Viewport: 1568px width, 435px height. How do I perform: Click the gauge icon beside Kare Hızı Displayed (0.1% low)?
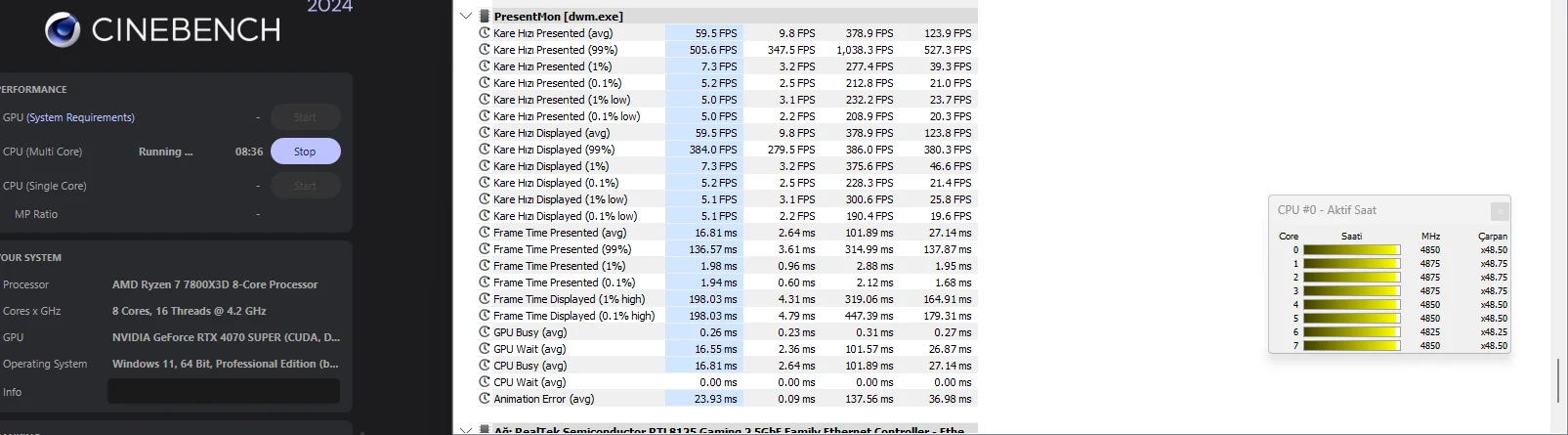pos(485,216)
